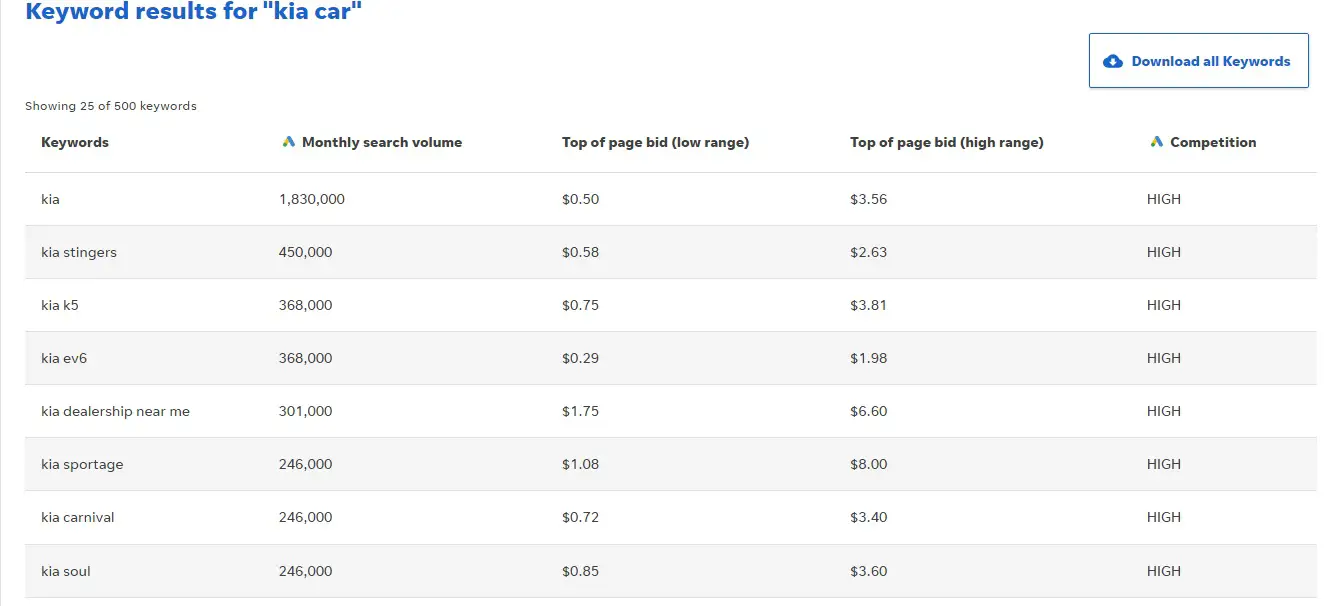Click the "kia ev6" keyword

[64, 358]
